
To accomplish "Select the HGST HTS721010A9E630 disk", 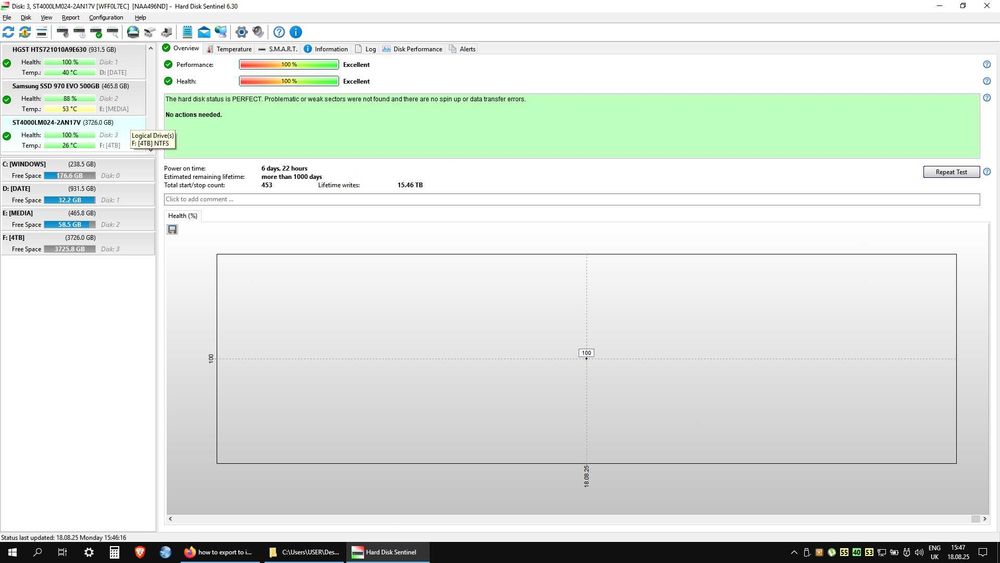I will 73,61.
